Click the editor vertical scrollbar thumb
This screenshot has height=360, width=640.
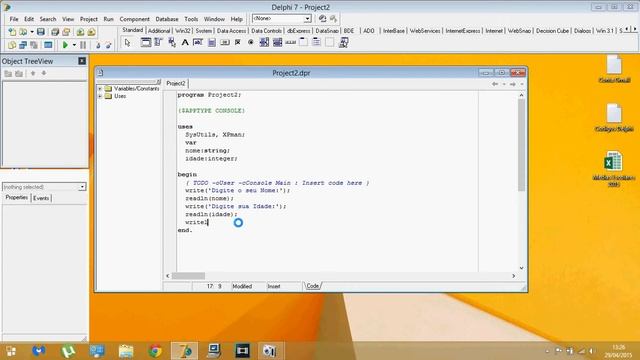[521, 145]
